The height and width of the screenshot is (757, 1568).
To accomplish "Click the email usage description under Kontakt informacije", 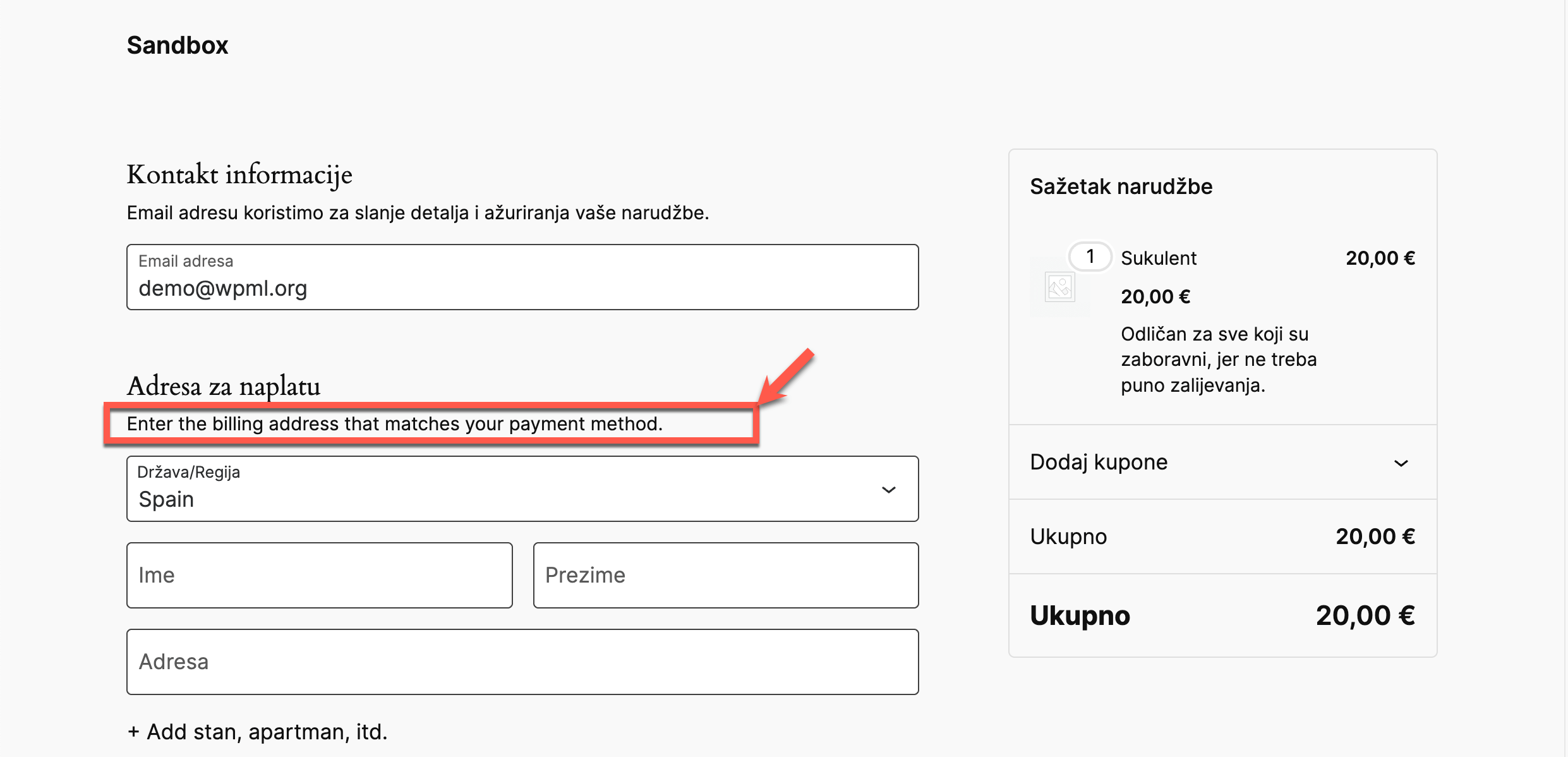I will tap(418, 213).
